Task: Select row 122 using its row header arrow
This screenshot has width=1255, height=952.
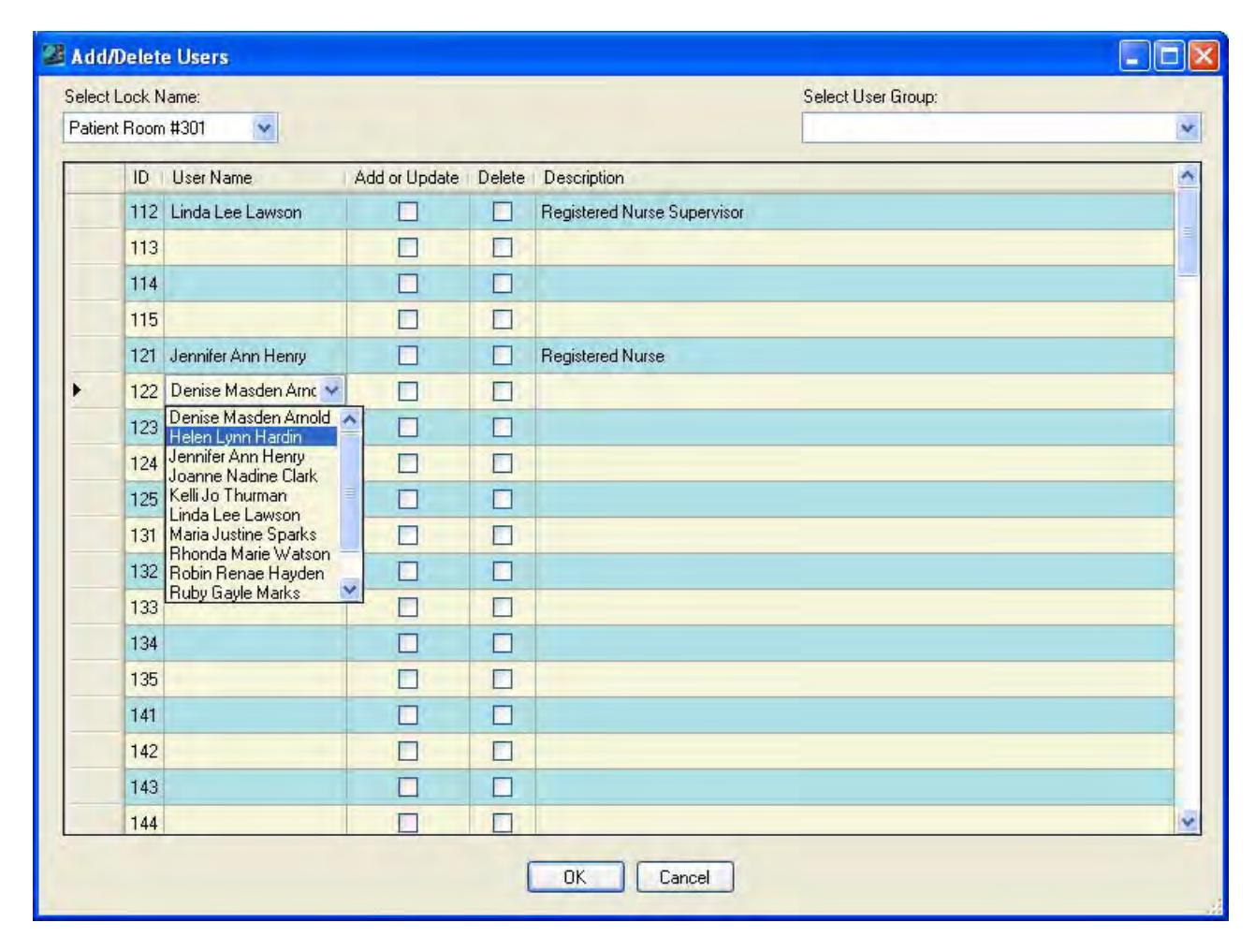Action: tap(94, 390)
